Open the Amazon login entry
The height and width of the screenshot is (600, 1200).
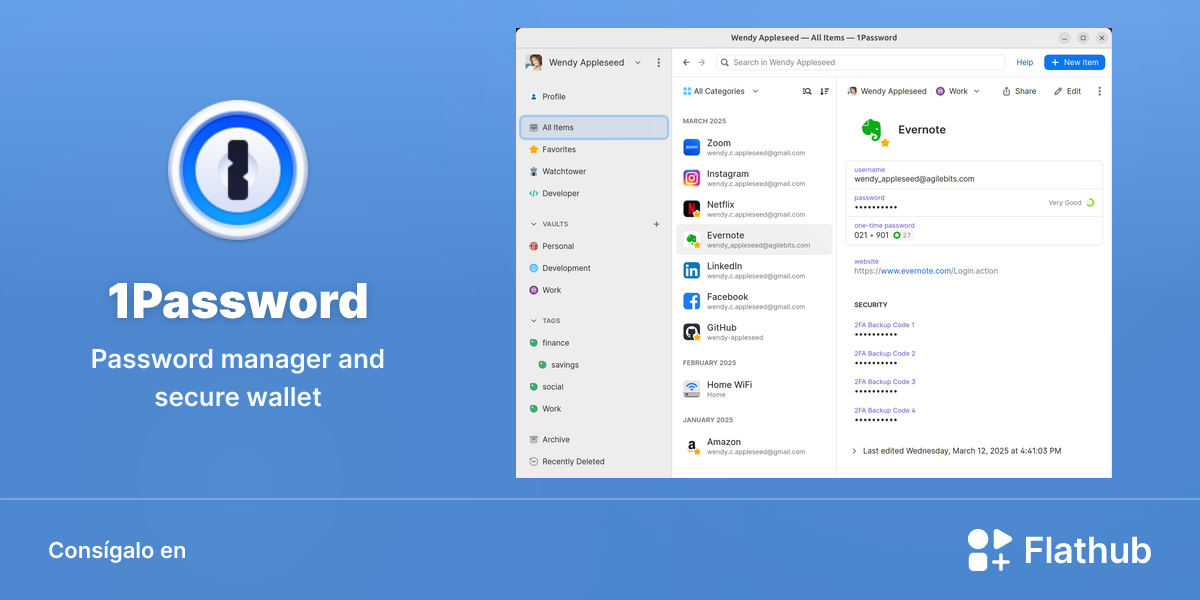click(x=754, y=446)
